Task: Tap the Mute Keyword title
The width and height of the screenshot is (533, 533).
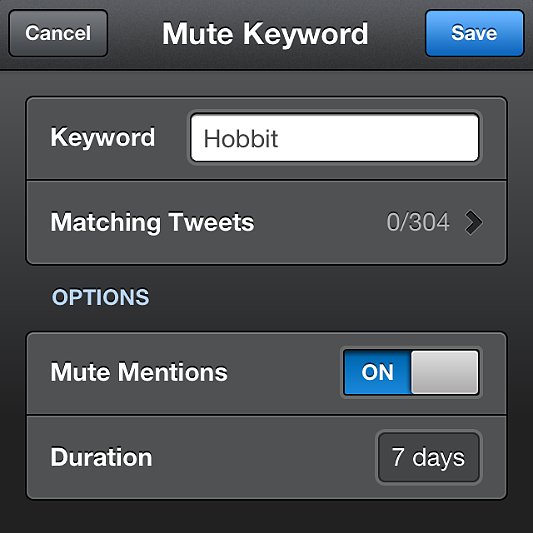Action: [x=265, y=33]
